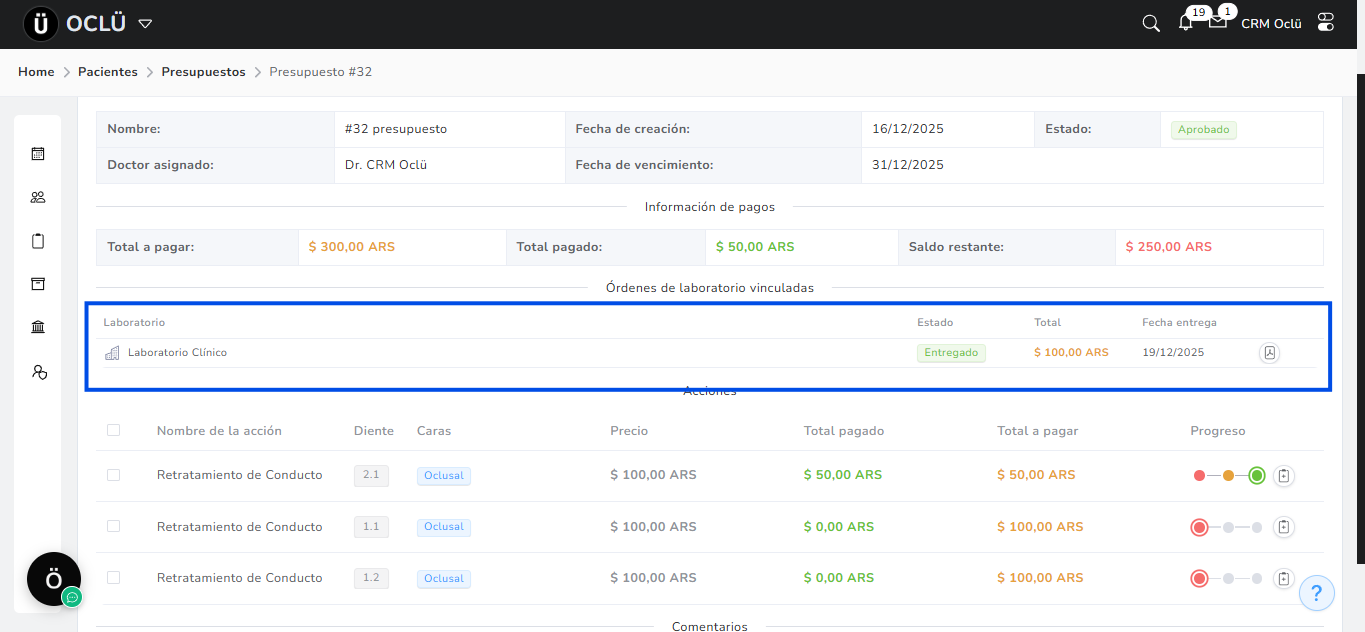Open the calendar icon in the sidebar
1365x632 pixels.
tap(38, 154)
